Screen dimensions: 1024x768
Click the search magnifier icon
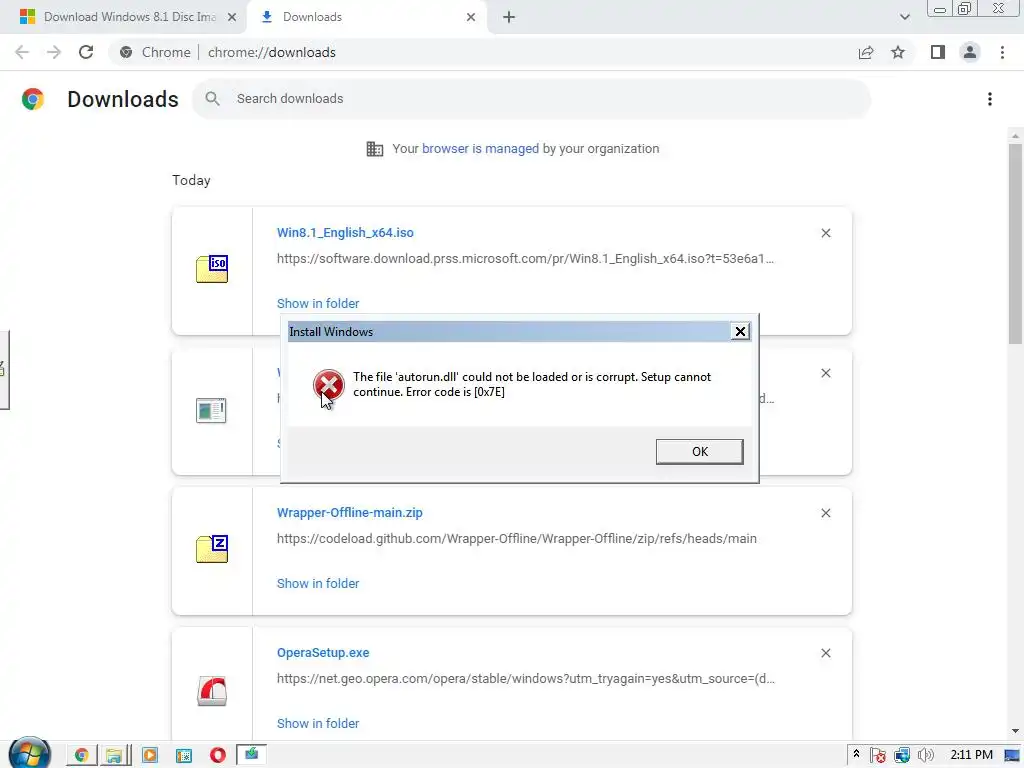(212, 99)
